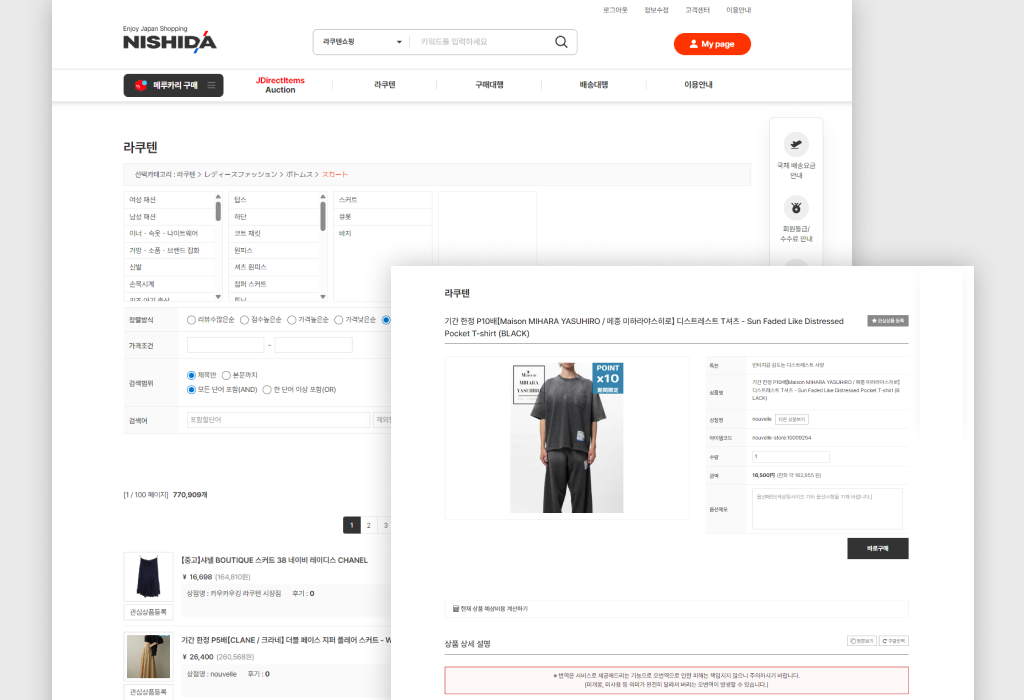Screen dimensions: 1024x700
Task: Click the NISHIDA logo
Action: coord(169,41)
